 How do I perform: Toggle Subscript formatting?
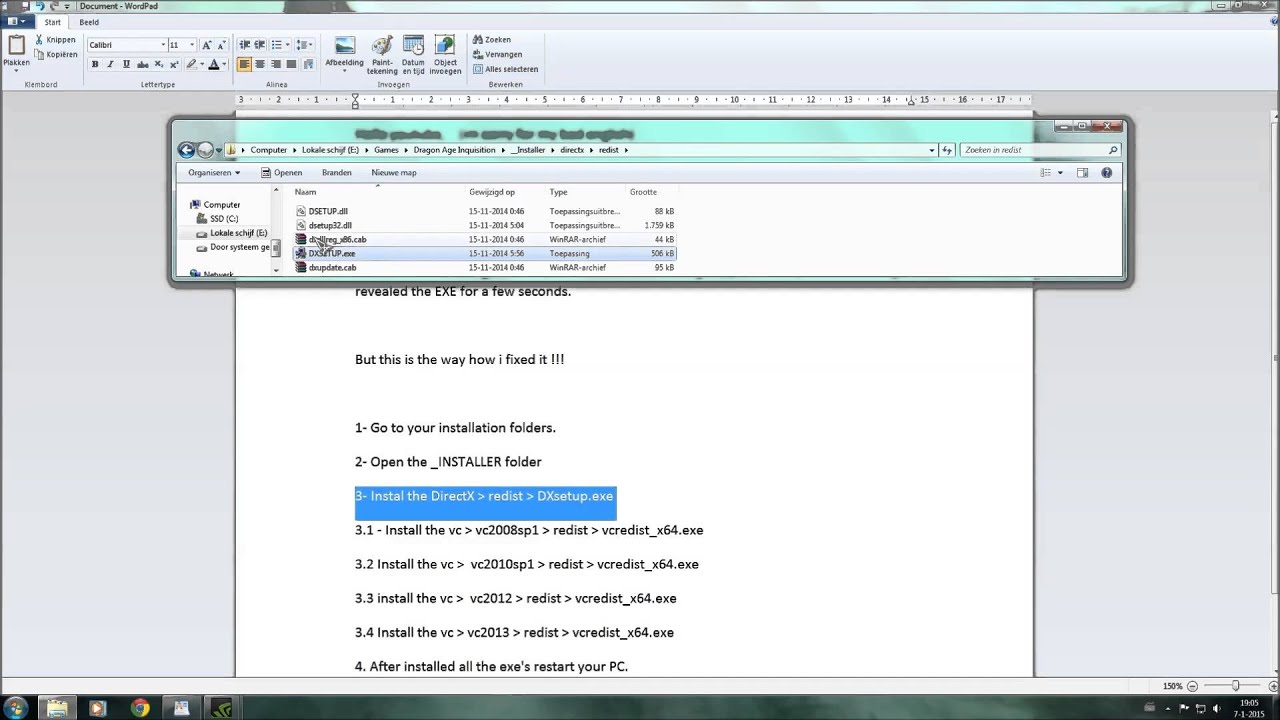[x=158, y=64]
